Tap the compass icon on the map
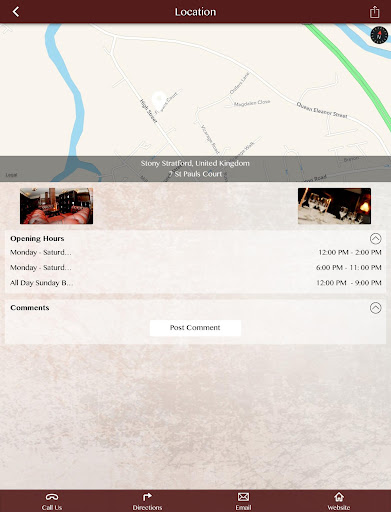This screenshot has width=391, height=512. [379, 35]
